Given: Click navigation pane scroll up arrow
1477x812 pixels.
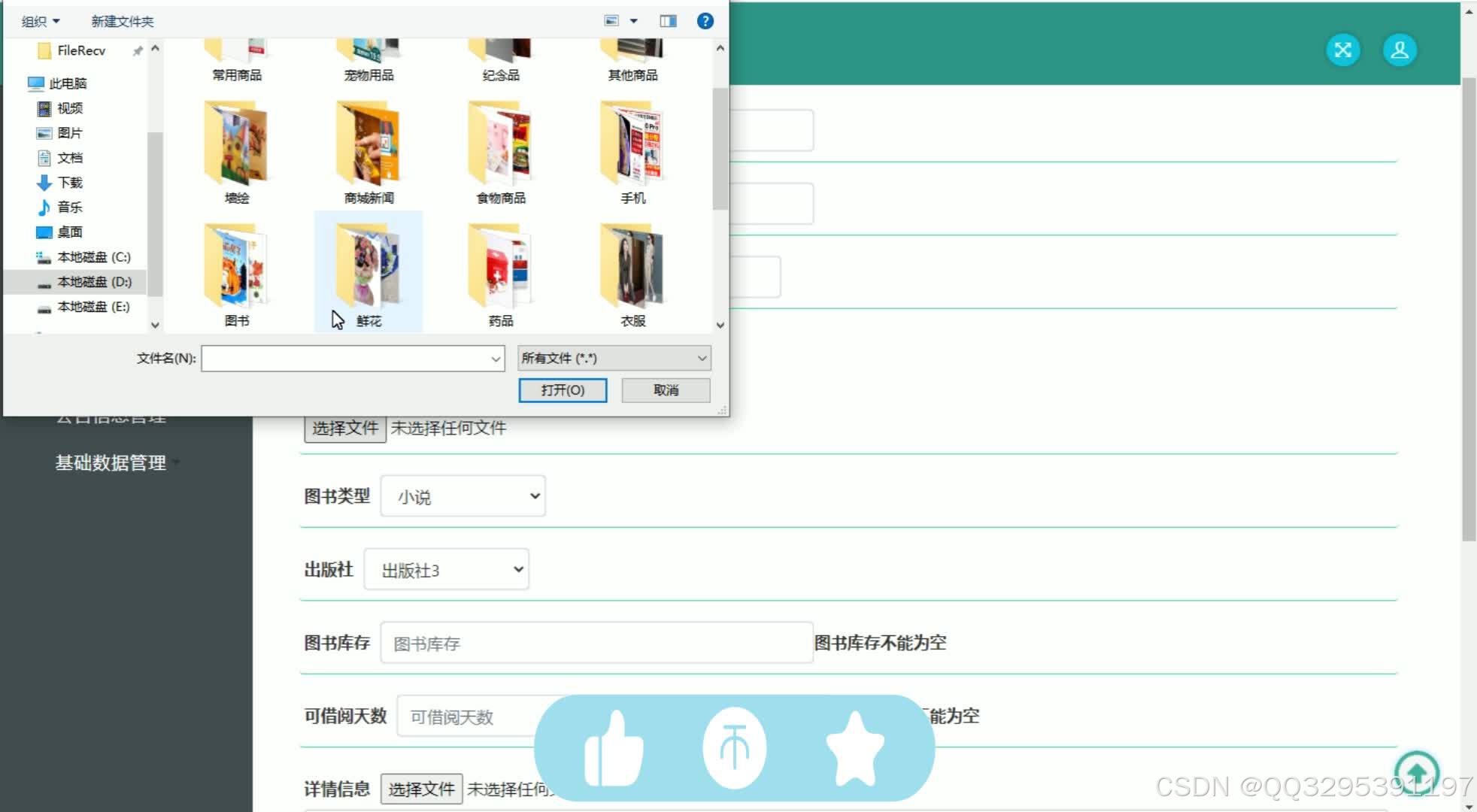Looking at the screenshot, I should (x=155, y=48).
